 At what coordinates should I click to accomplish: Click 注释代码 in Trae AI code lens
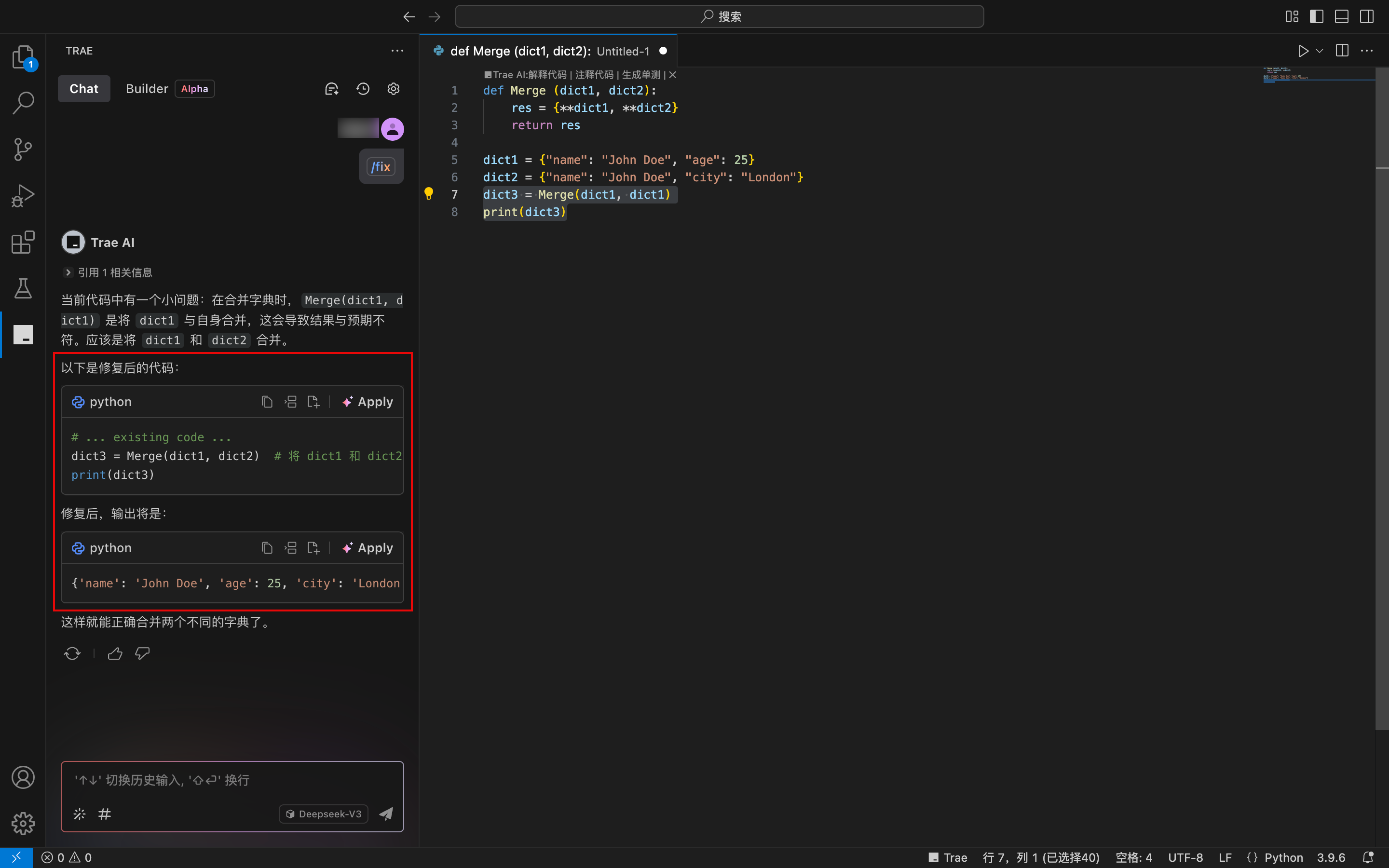coord(594,75)
